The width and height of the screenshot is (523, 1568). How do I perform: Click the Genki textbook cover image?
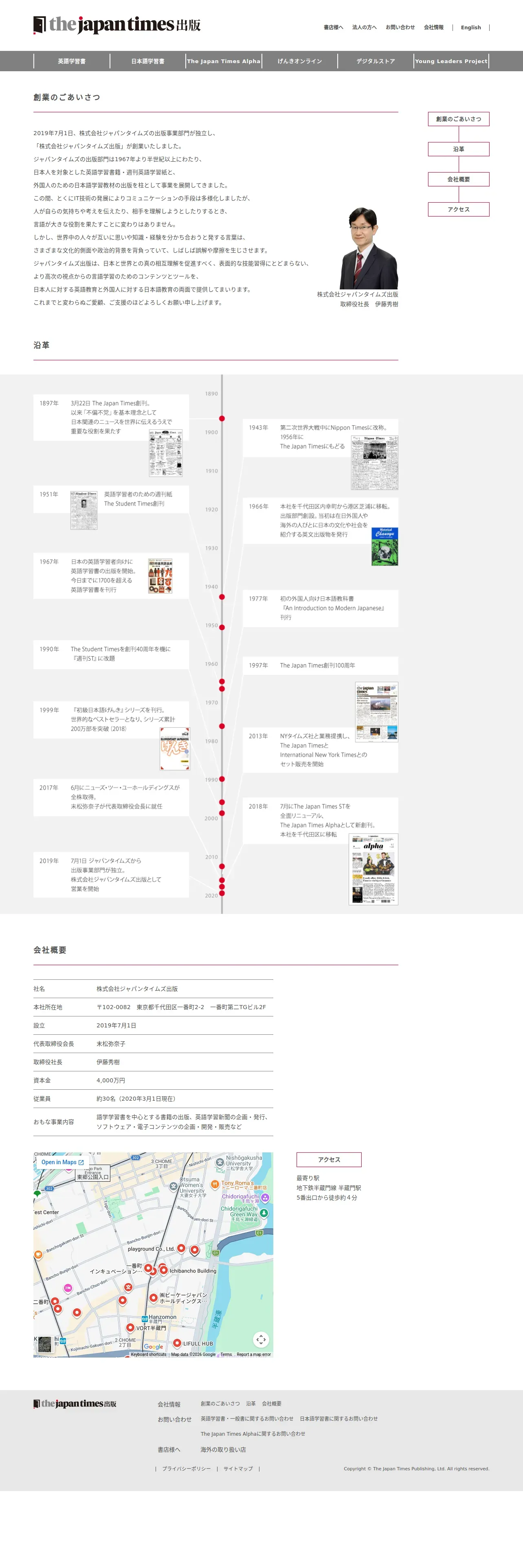[x=175, y=749]
